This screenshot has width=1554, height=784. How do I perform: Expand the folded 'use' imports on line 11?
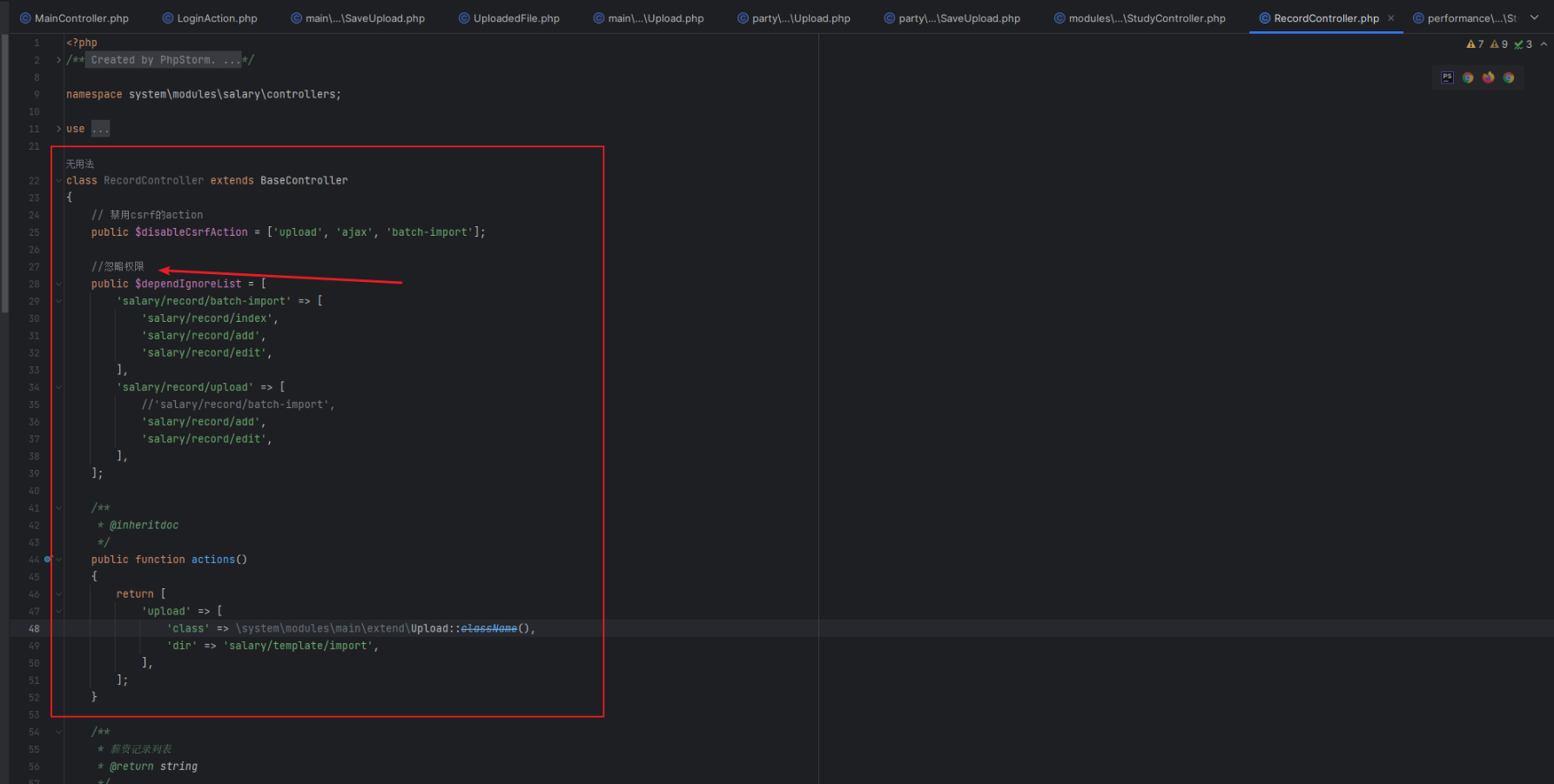tap(58, 129)
